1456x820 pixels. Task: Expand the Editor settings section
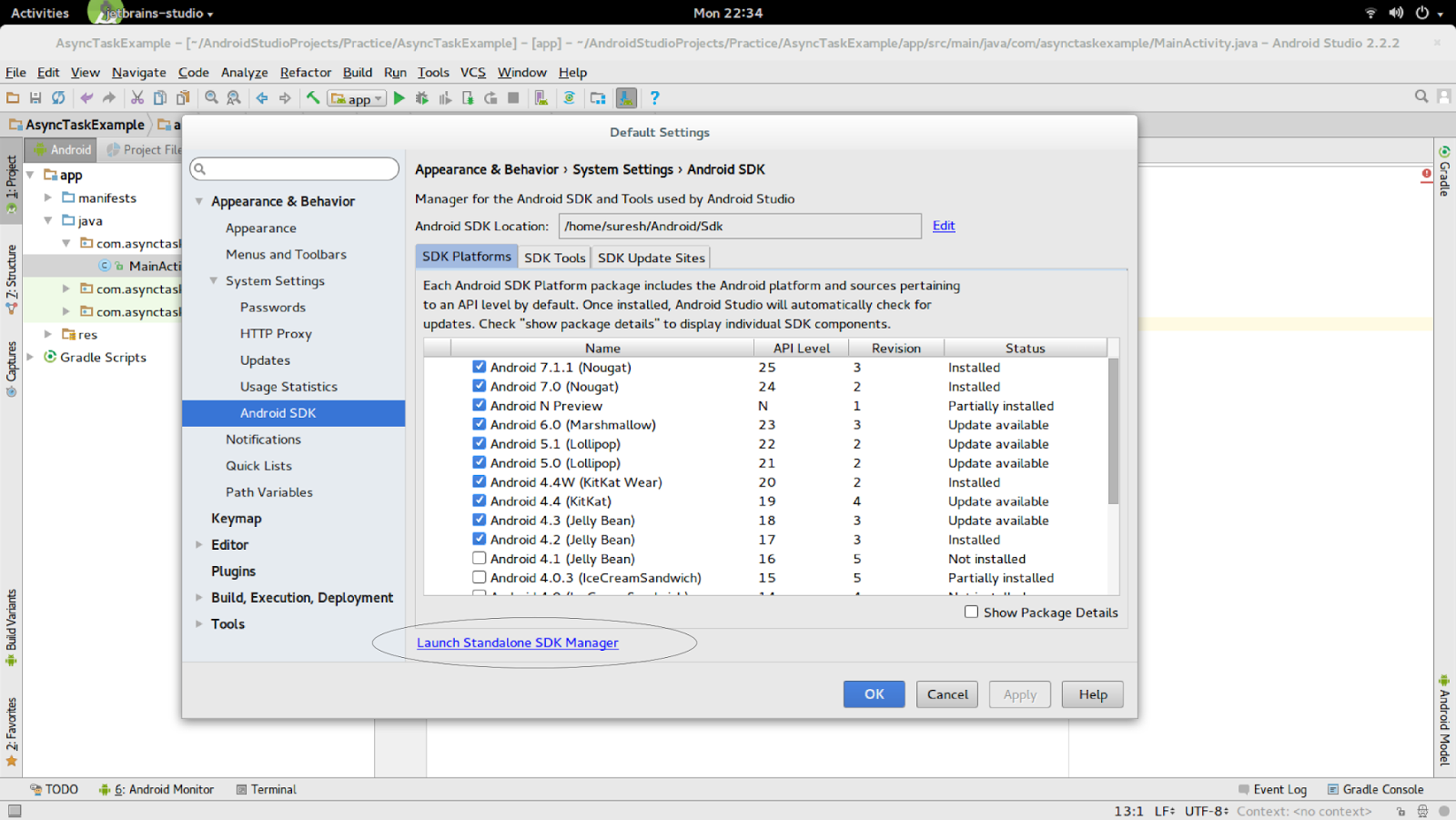tap(199, 544)
